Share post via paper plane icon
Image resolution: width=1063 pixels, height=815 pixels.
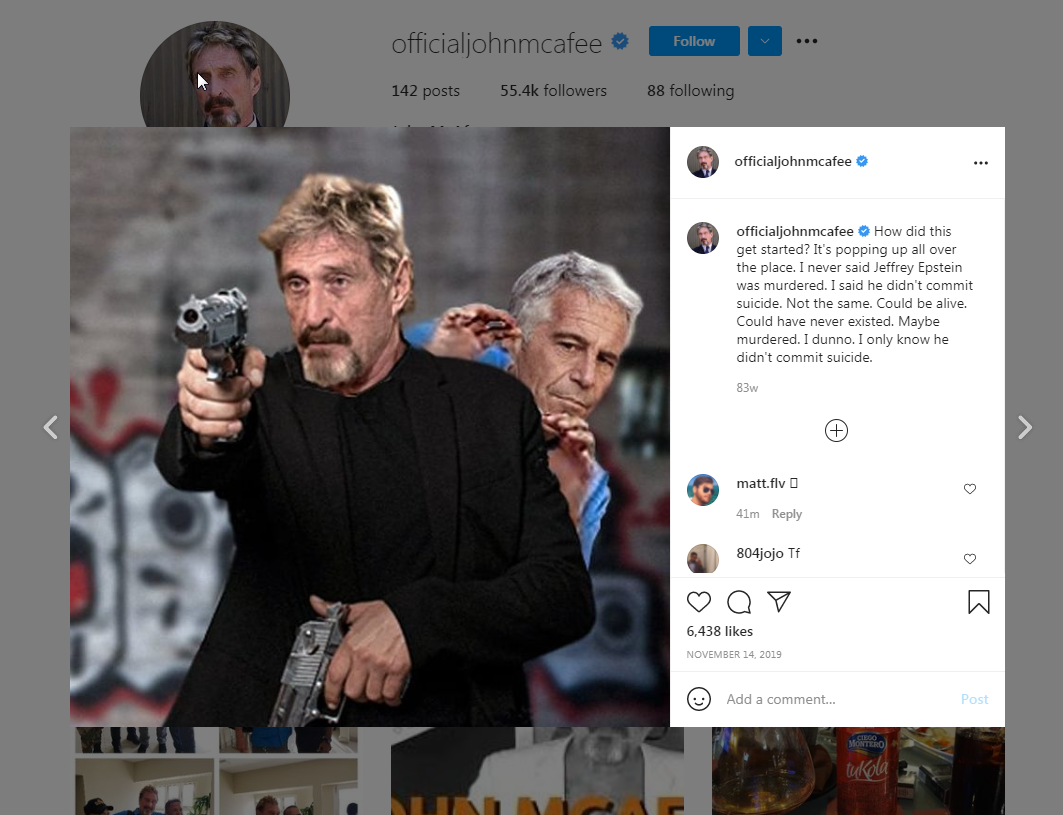[x=779, y=601]
